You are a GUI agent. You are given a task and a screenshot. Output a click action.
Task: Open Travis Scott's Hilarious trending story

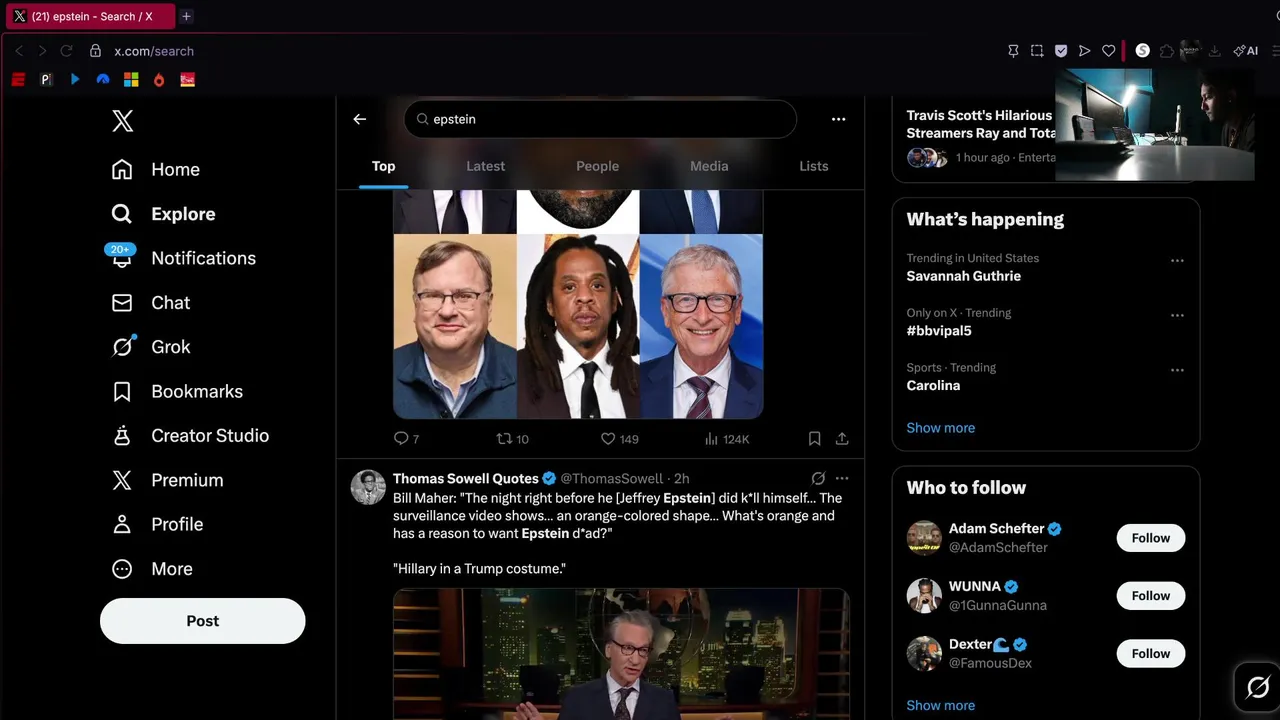[x=980, y=124]
